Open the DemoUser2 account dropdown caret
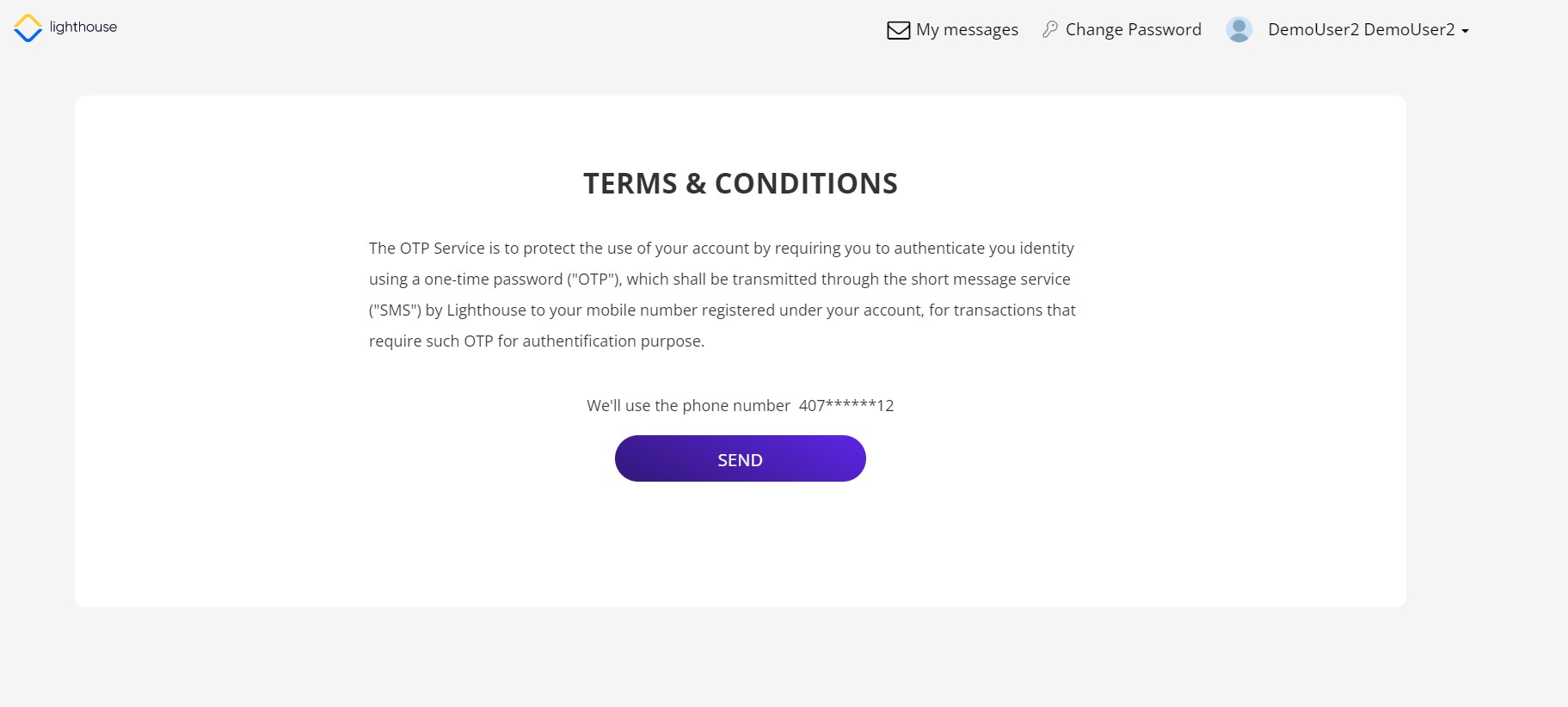This screenshot has height=707, width=1568. (x=1465, y=31)
